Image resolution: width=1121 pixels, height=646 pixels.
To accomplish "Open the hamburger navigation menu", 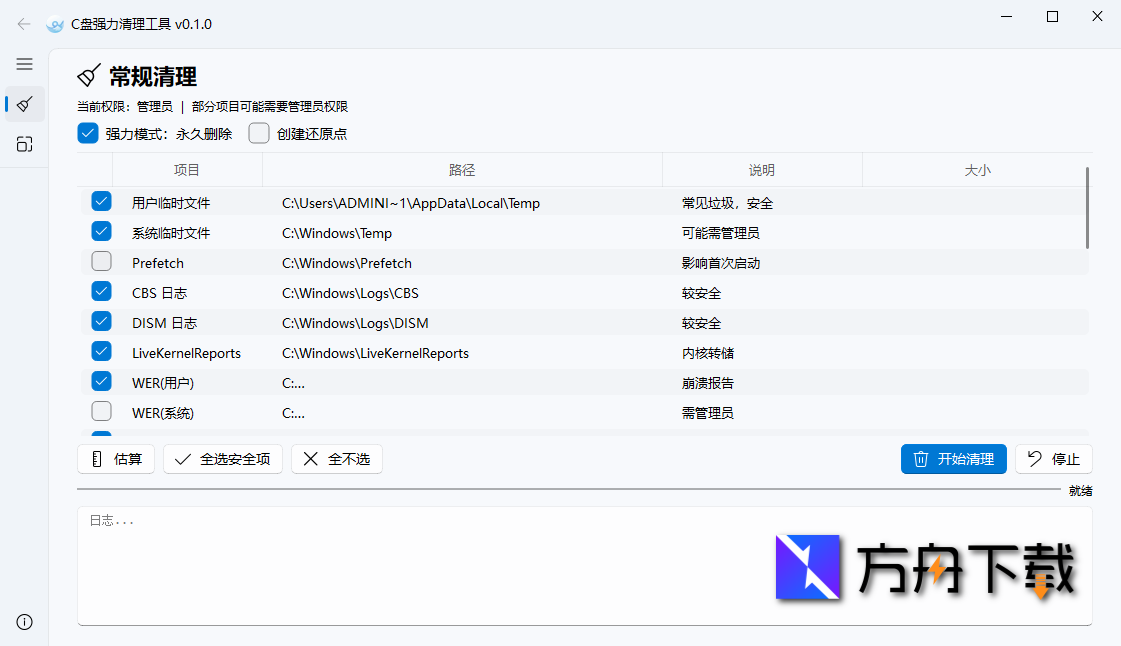I will (x=24, y=64).
